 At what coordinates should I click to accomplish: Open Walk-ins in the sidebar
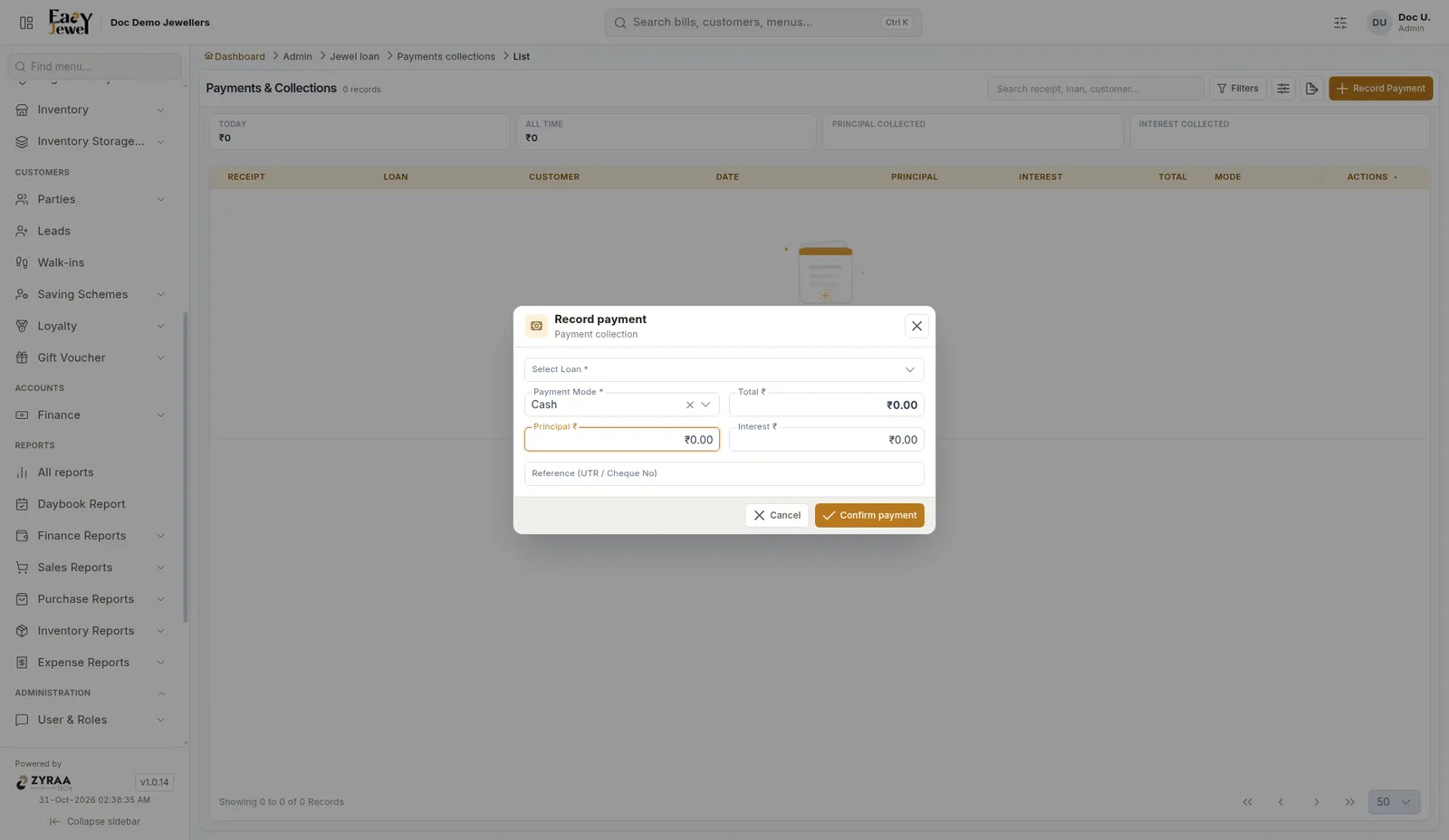91,262
